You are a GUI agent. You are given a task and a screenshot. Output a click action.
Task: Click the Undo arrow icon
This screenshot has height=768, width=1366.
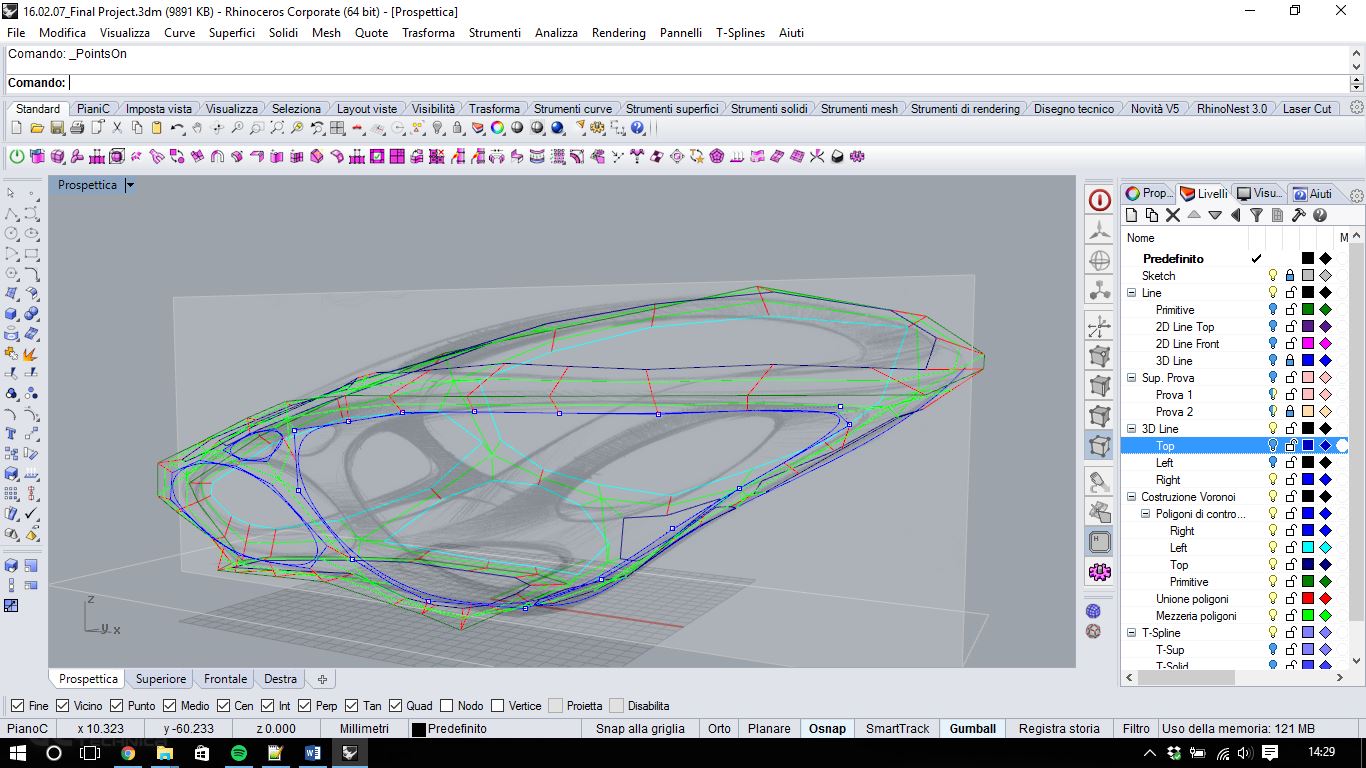point(177,128)
